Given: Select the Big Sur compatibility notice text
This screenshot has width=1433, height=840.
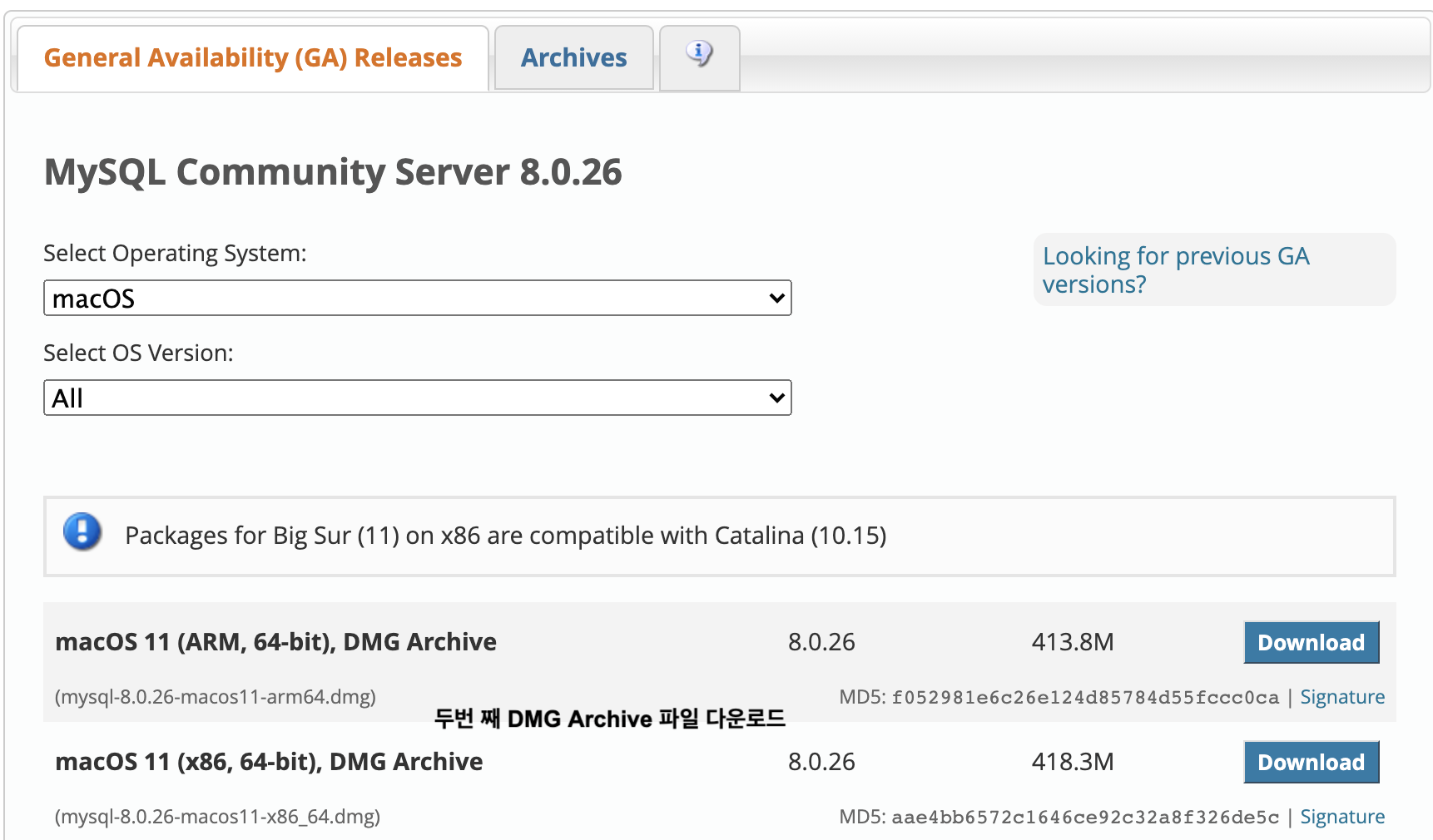Looking at the screenshot, I should click(506, 536).
